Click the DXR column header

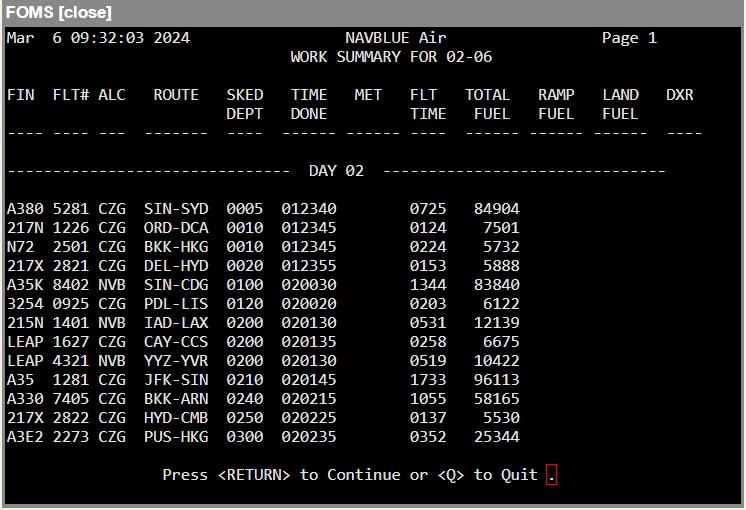pyautogui.click(x=680, y=95)
